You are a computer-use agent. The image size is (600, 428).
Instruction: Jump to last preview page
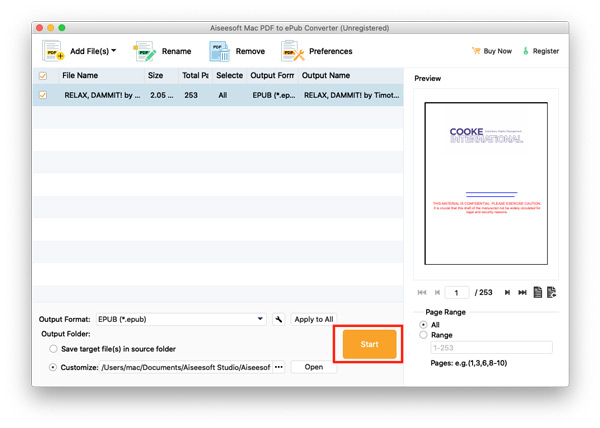[x=522, y=293]
